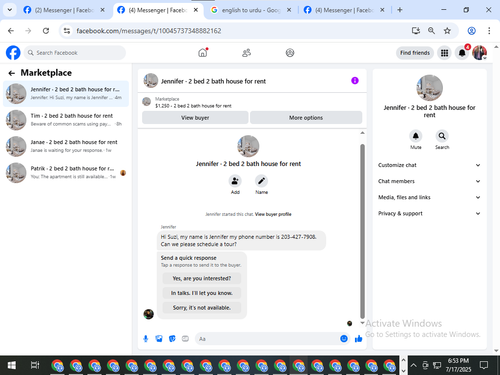Open account profile picture menu

pos(480,53)
